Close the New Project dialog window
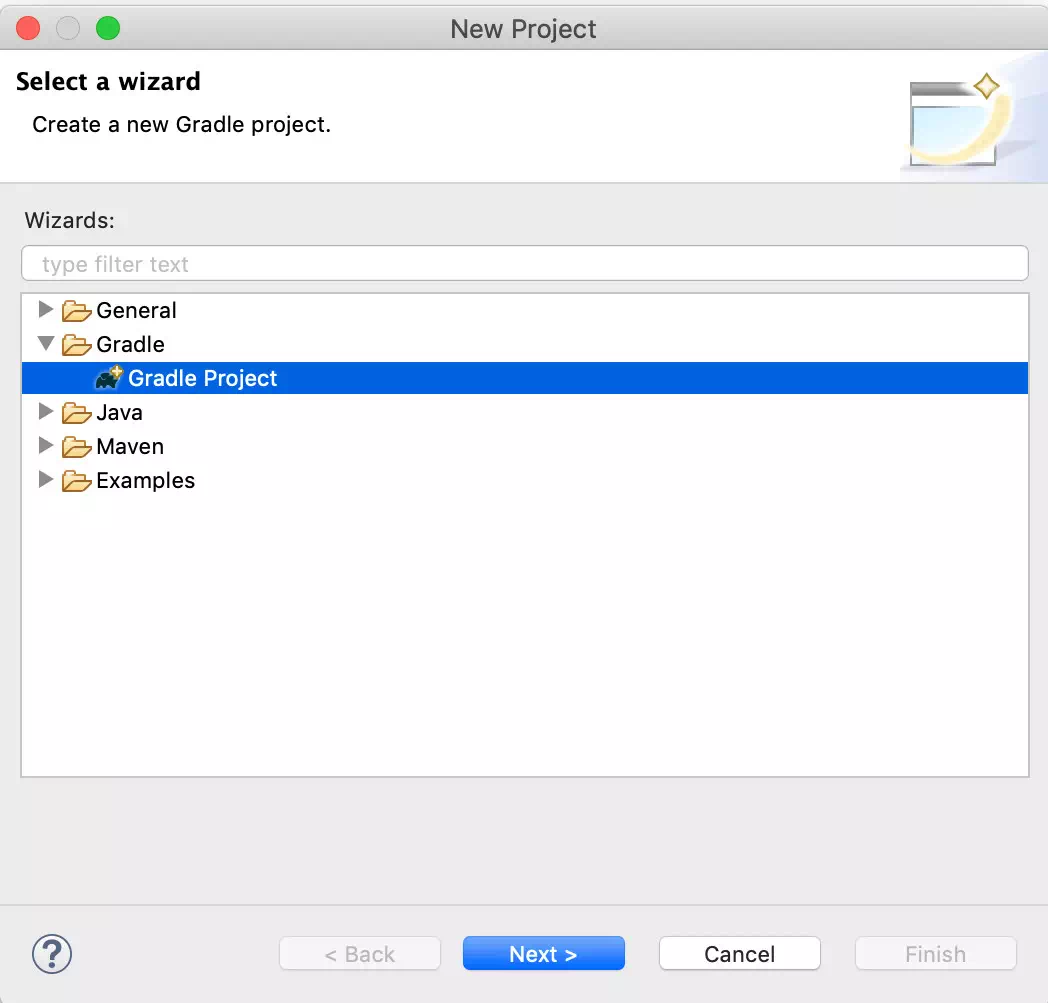The width and height of the screenshot is (1048, 1003). [28, 28]
